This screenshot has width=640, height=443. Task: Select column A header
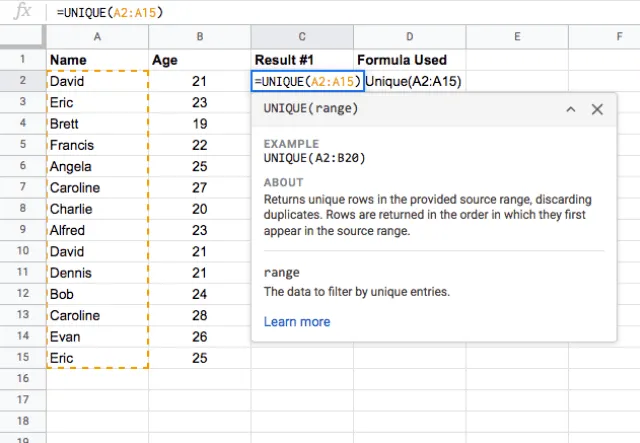[x=97, y=37]
